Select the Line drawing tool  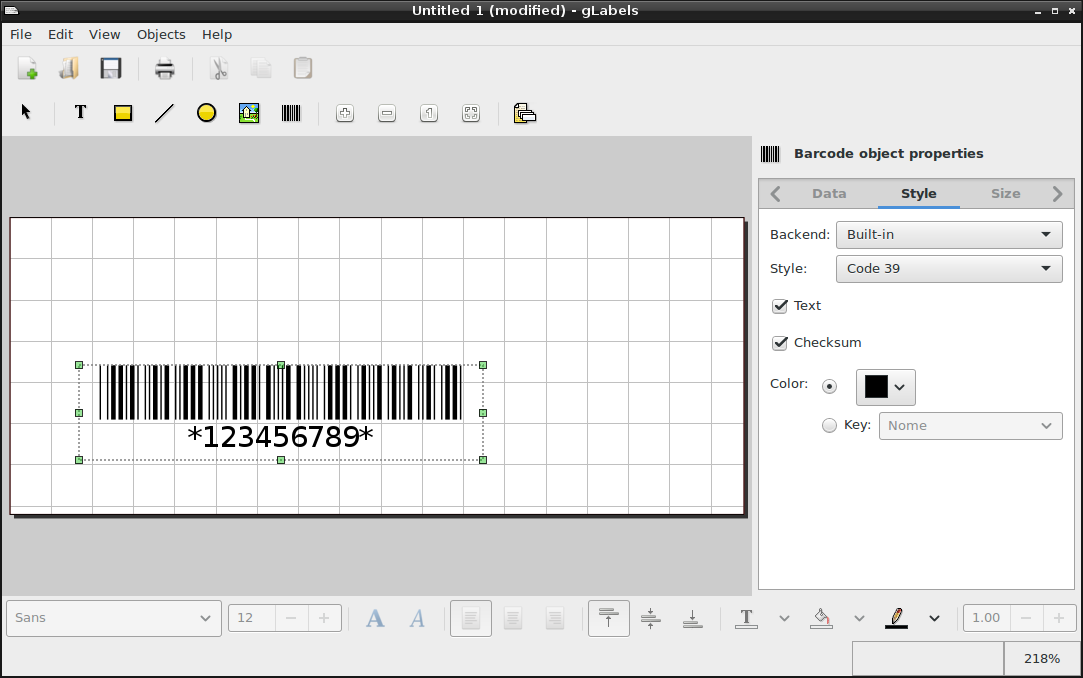tap(164, 113)
